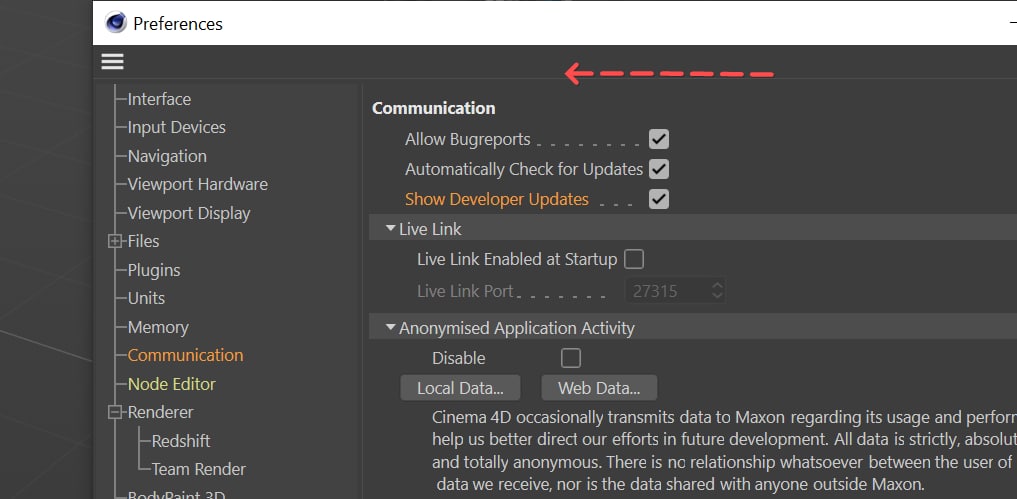Select Input Devices category
Screen dimensions: 1017x499
point(176,127)
